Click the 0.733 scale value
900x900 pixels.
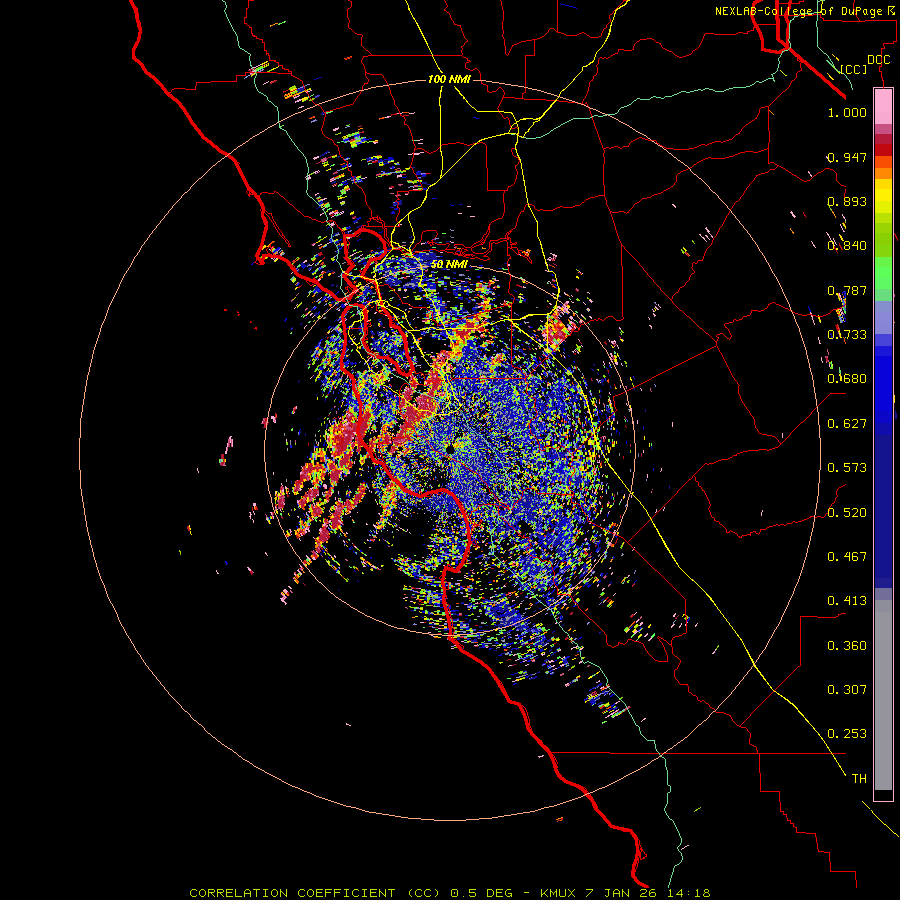(x=847, y=335)
